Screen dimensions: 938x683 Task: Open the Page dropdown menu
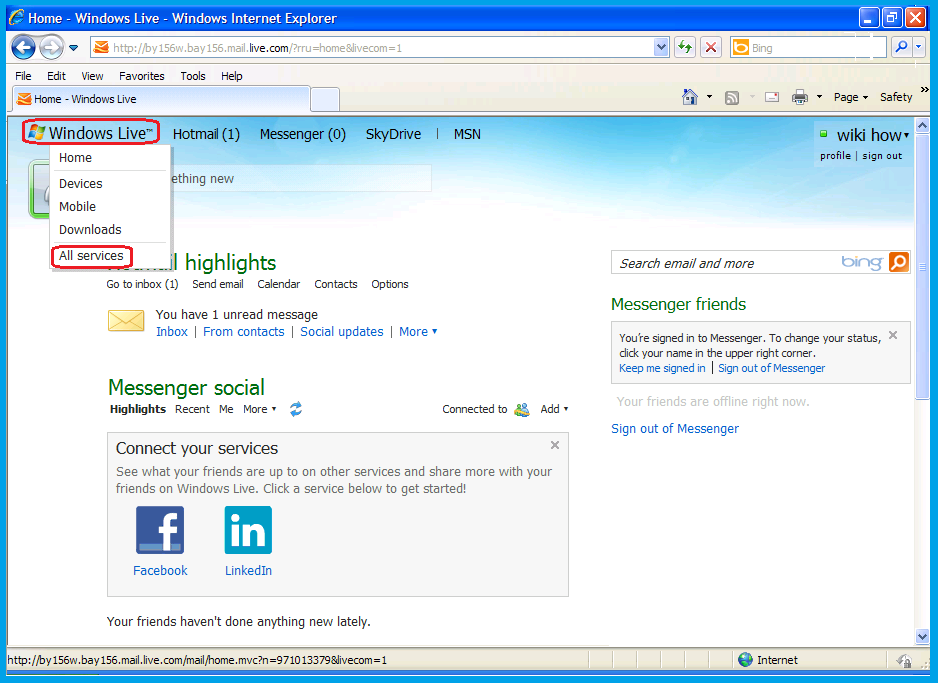[x=851, y=97]
